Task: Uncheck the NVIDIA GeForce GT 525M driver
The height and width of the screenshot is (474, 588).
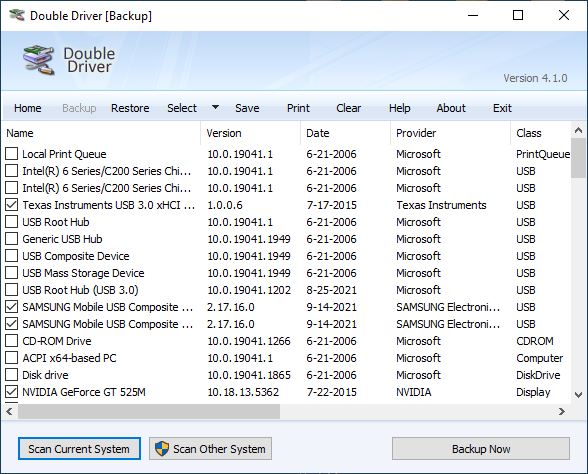Action: click(x=12, y=392)
